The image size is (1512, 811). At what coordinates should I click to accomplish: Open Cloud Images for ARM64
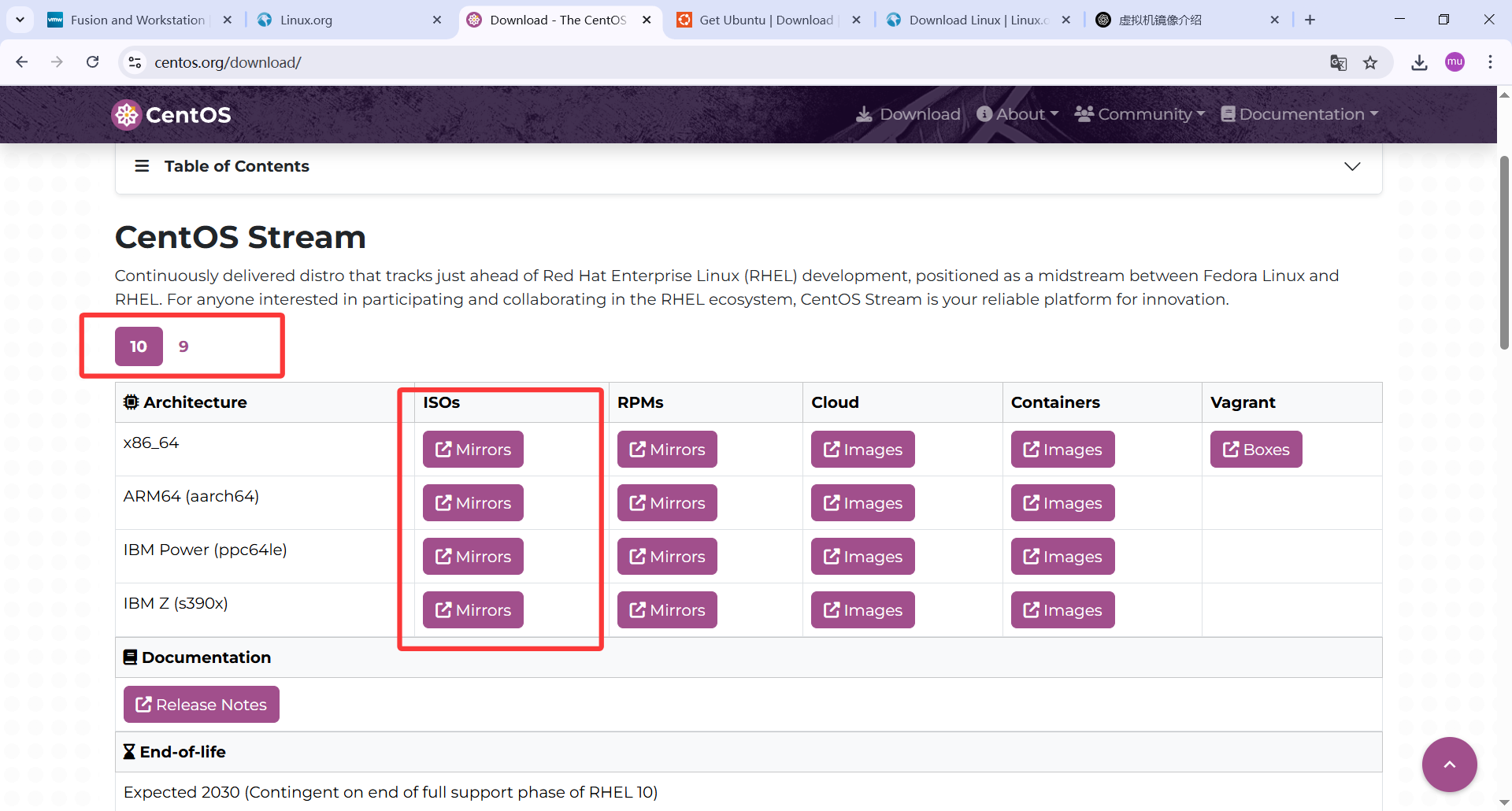[863, 503]
